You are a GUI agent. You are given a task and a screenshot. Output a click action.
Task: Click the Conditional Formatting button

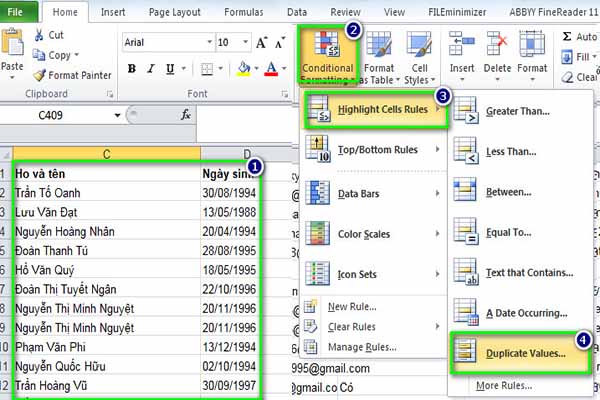coord(328,55)
